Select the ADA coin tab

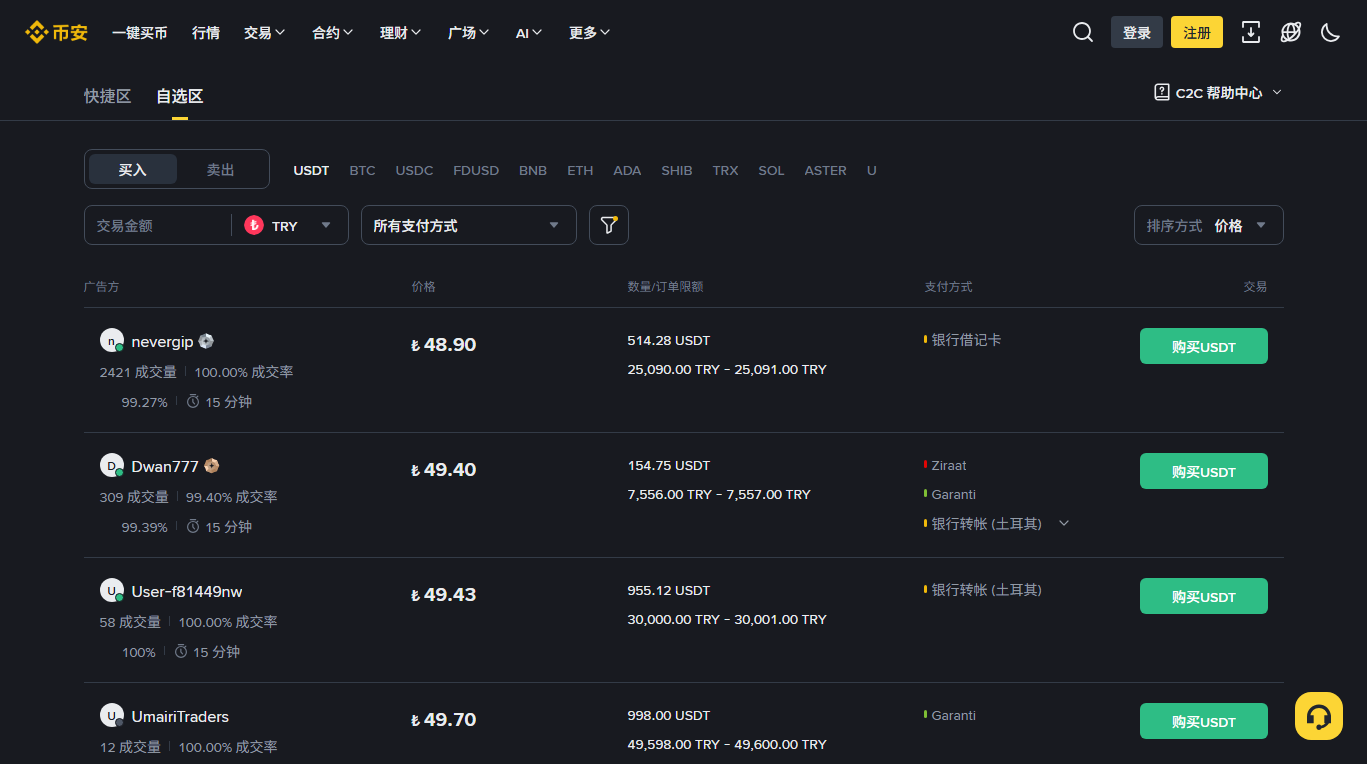[x=627, y=170]
